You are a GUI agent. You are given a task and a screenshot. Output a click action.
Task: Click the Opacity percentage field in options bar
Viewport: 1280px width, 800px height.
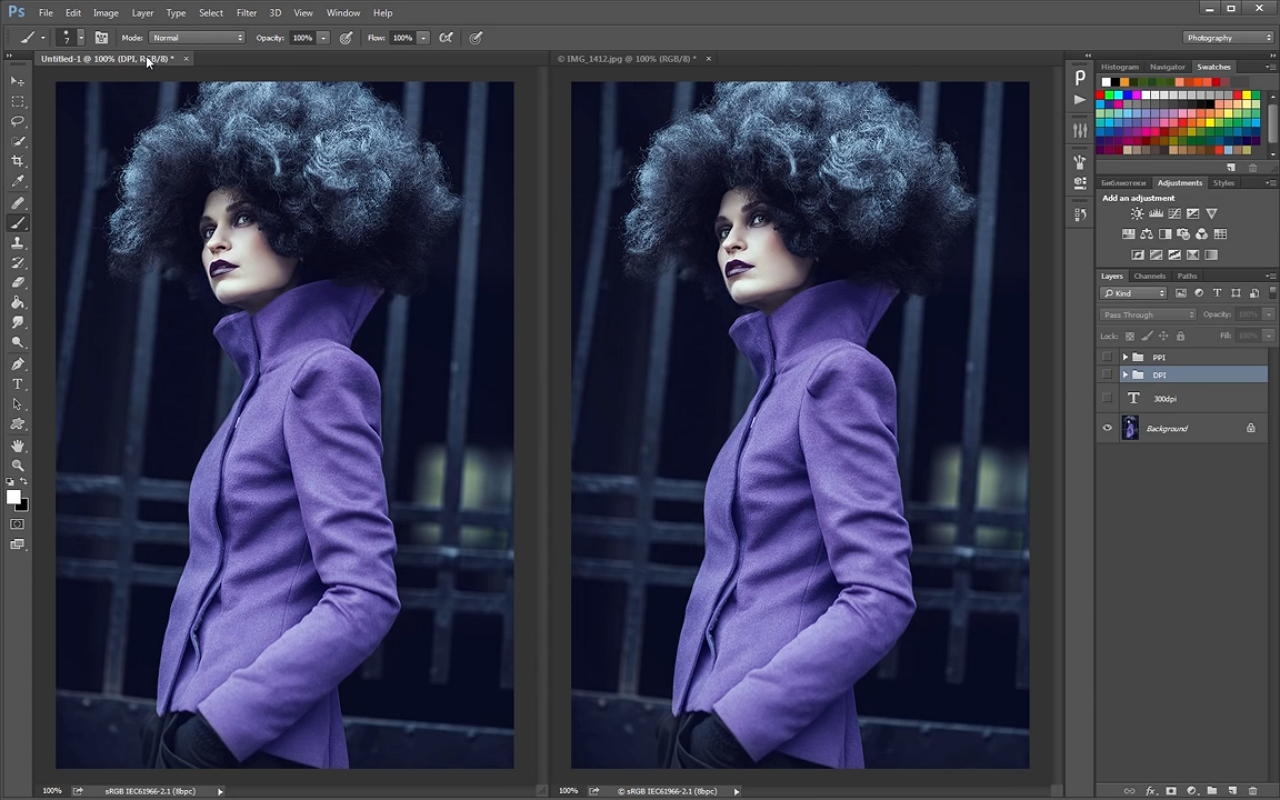pos(302,38)
